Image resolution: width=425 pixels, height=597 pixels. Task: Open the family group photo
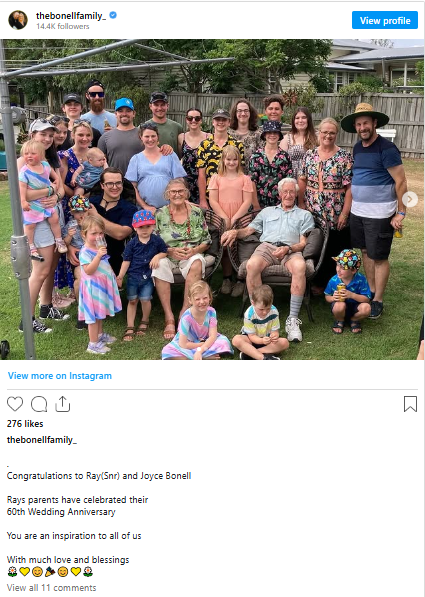pos(212,200)
